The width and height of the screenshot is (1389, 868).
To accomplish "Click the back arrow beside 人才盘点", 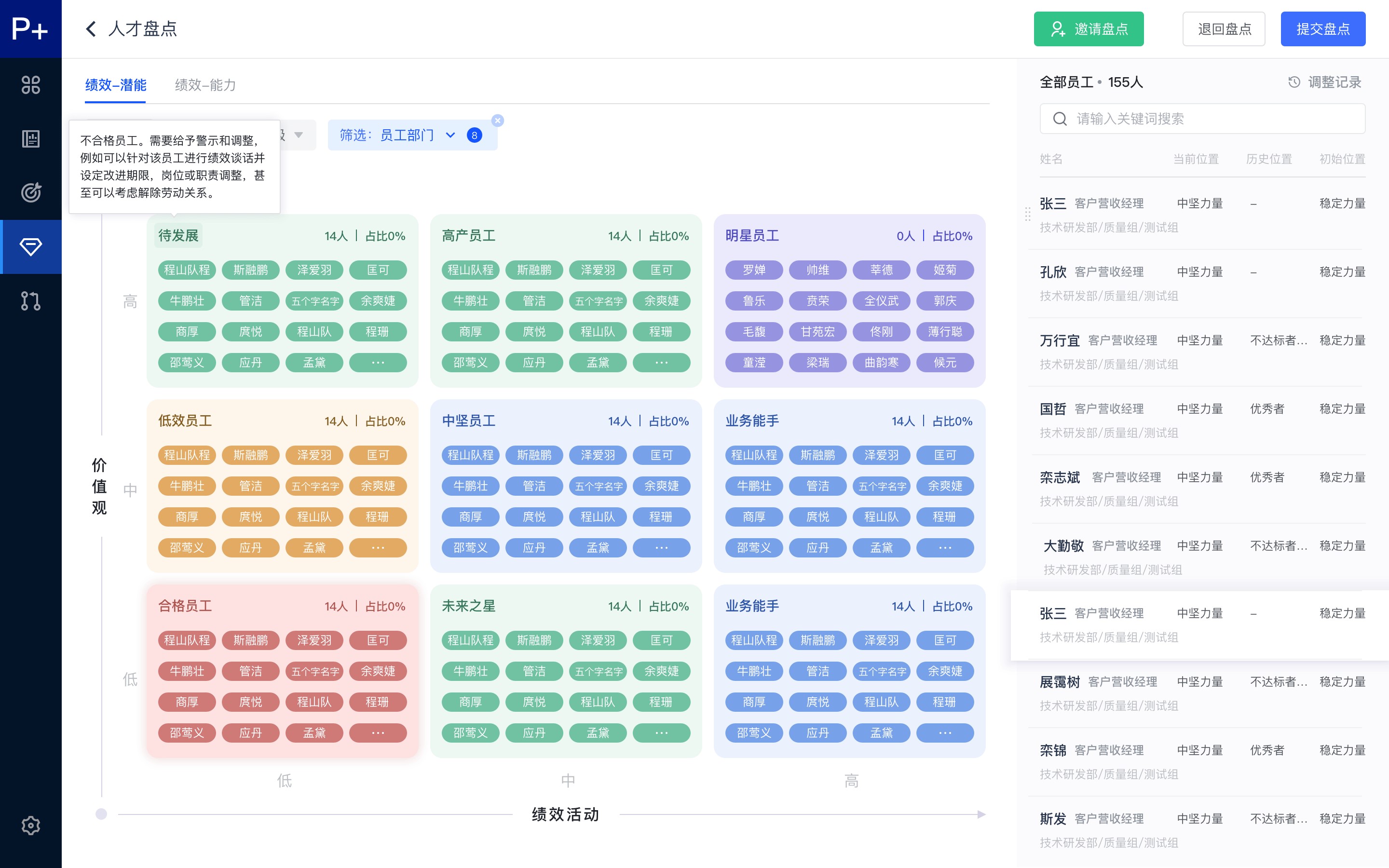I will (x=91, y=29).
